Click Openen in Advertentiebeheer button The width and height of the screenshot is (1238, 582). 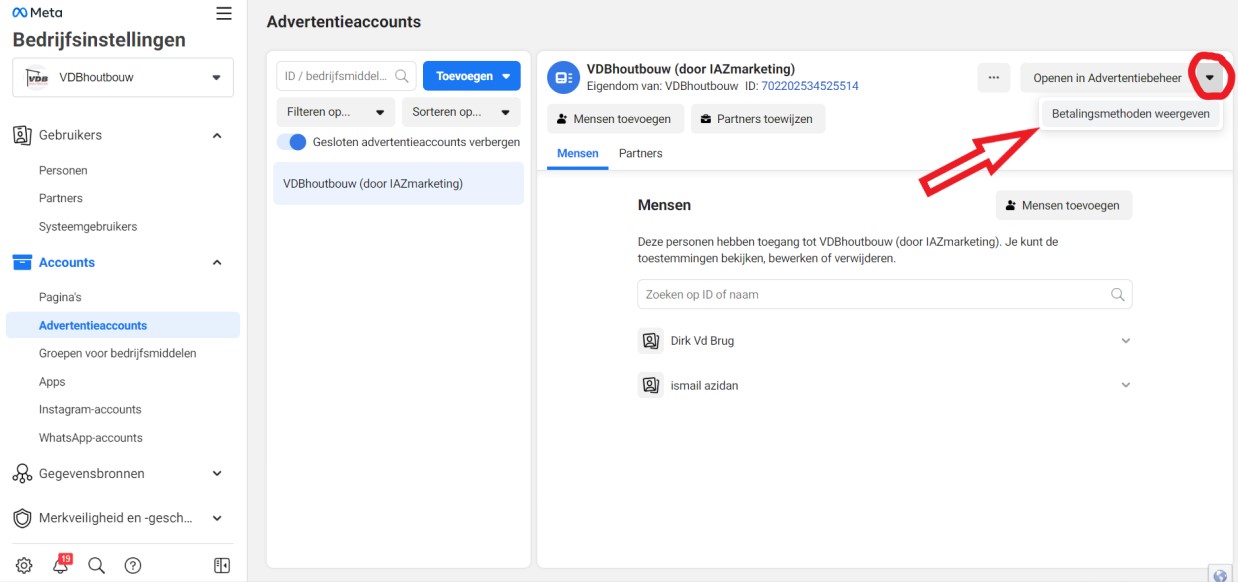pos(1107,78)
